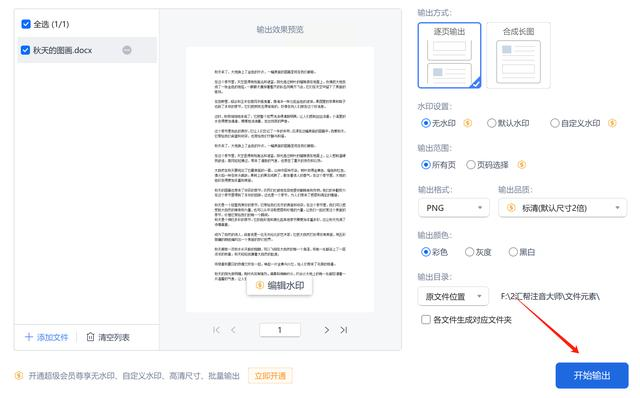Open the PNG output format dropdown
The height and width of the screenshot is (398, 640).
tap(453, 208)
